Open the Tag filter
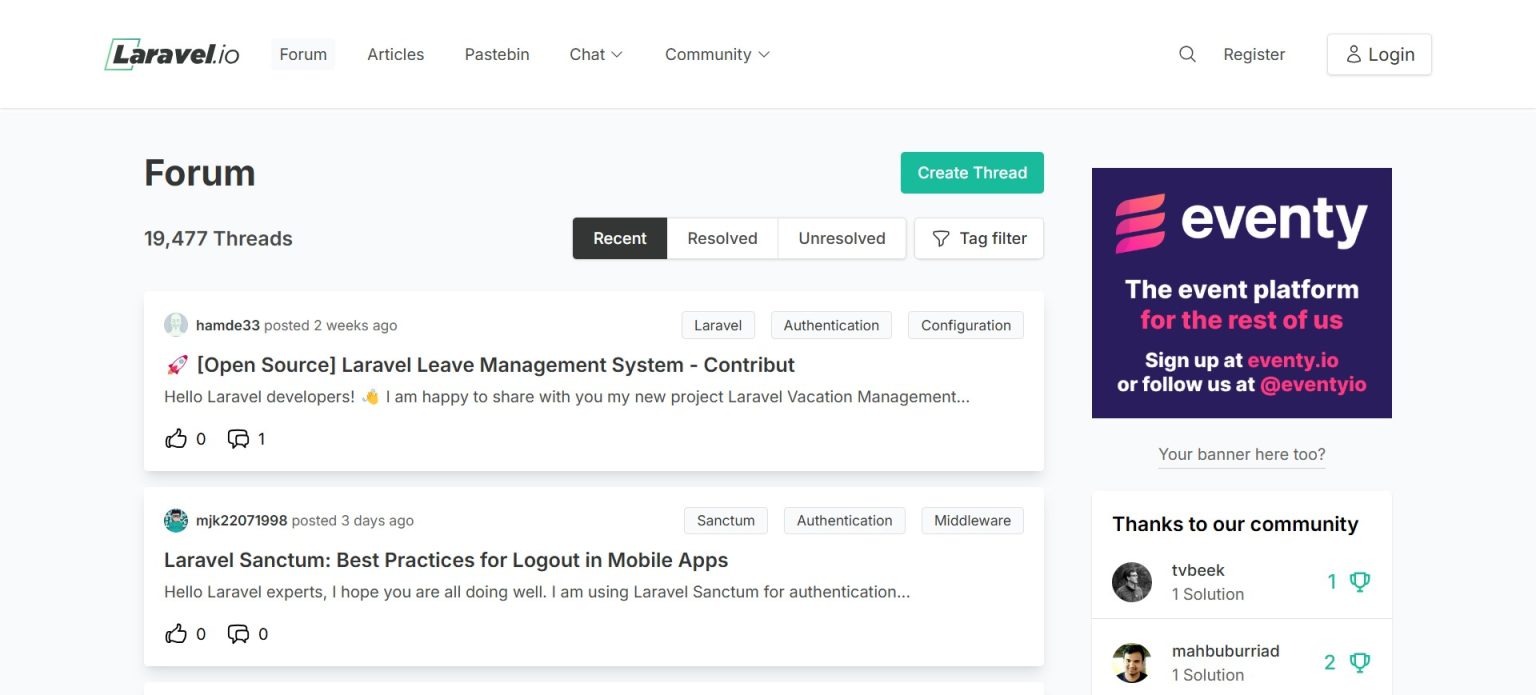This screenshot has width=1536, height=695. pos(979,238)
